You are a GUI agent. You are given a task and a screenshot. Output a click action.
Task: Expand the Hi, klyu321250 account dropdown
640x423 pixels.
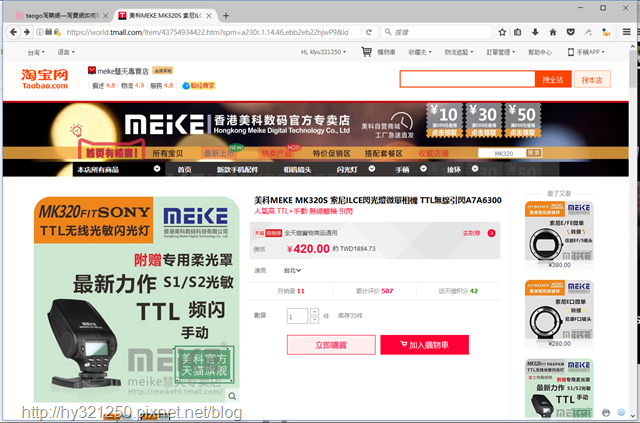pyautogui.click(x=323, y=52)
